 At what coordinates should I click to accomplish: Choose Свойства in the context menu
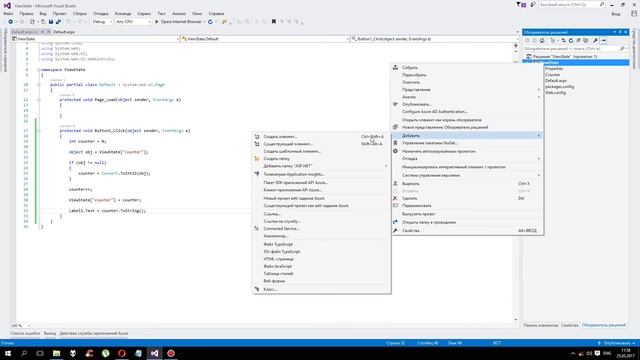tap(467, 231)
